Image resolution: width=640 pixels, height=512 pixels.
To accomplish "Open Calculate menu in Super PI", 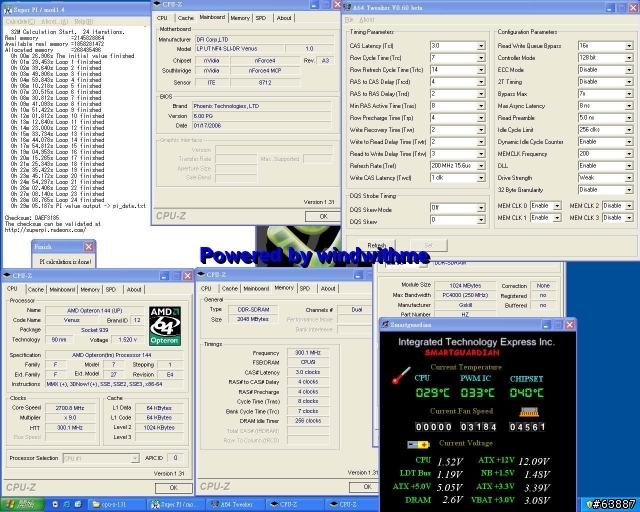I will pos(20,21).
